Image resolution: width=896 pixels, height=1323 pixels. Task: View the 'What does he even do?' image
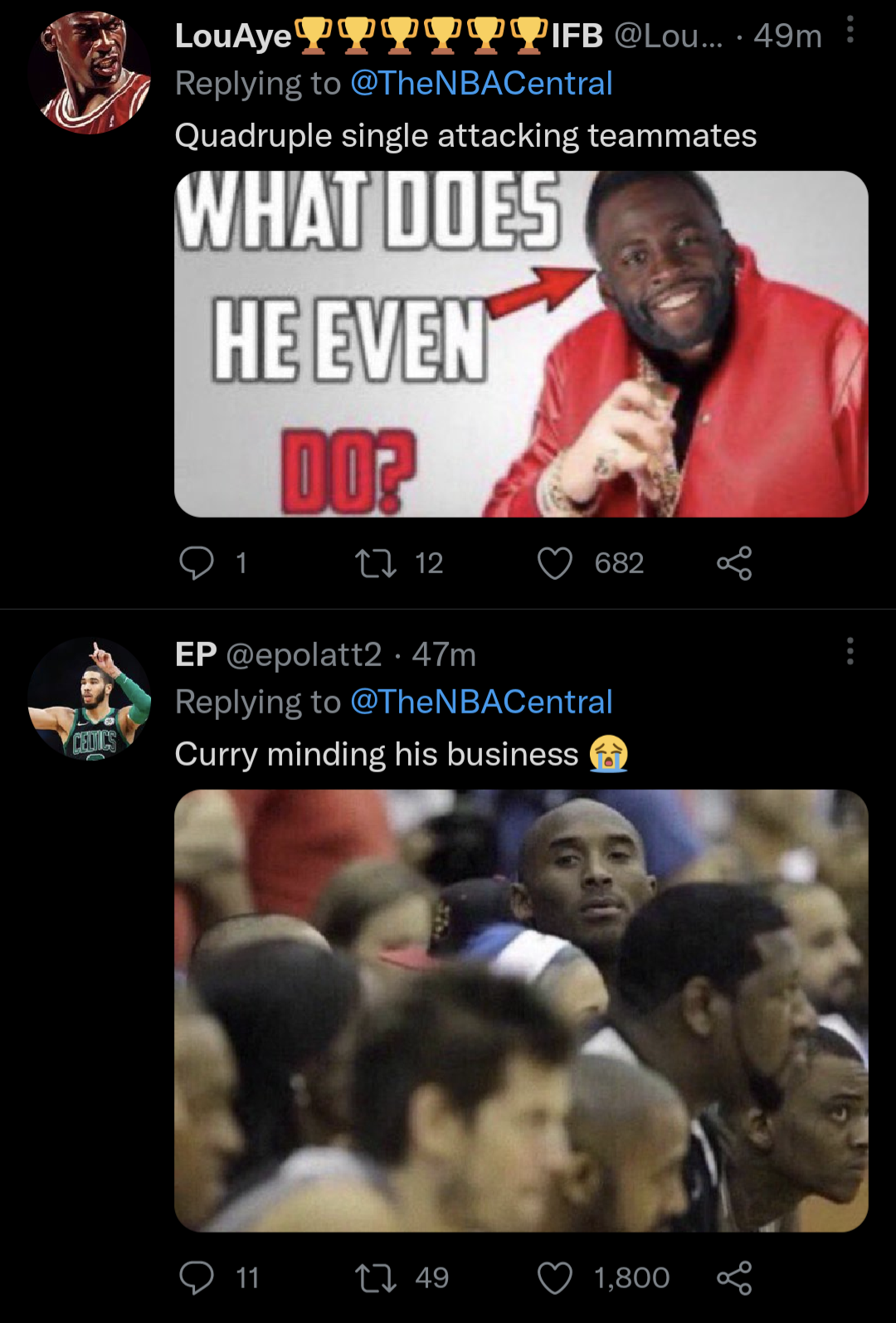click(521, 344)
